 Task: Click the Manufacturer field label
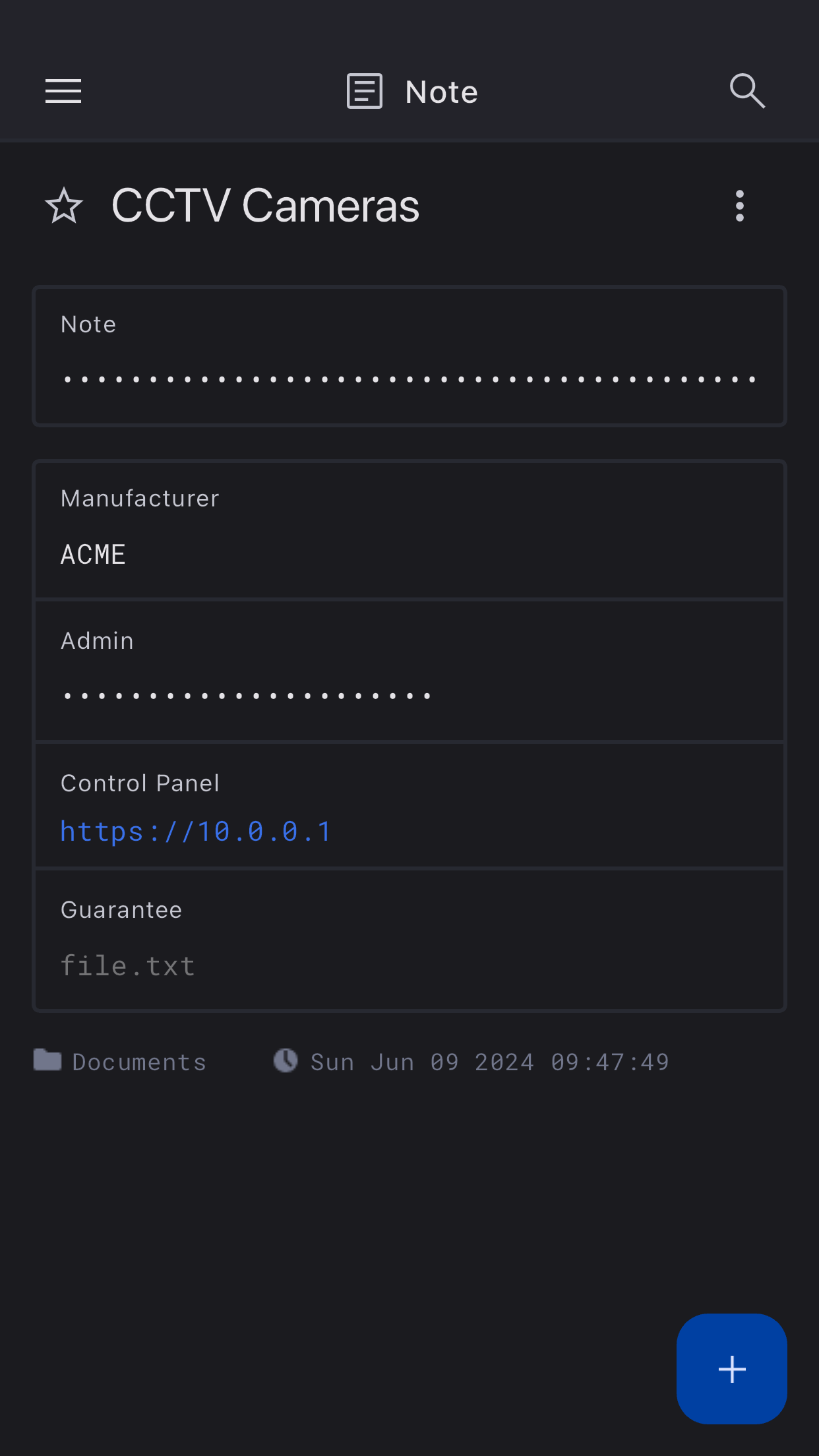[x=140, y=499]
